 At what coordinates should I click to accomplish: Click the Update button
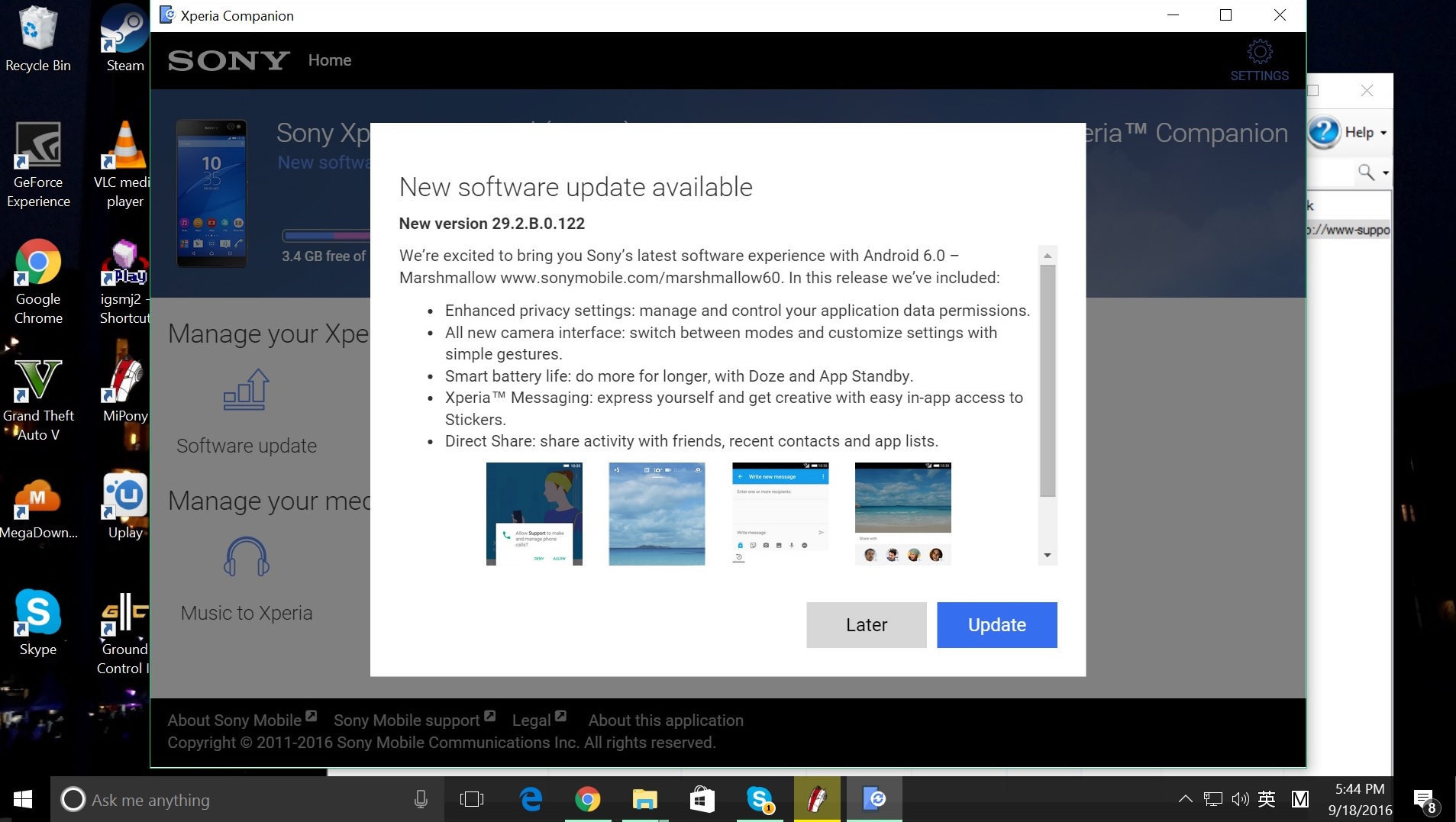coord(996,624)
